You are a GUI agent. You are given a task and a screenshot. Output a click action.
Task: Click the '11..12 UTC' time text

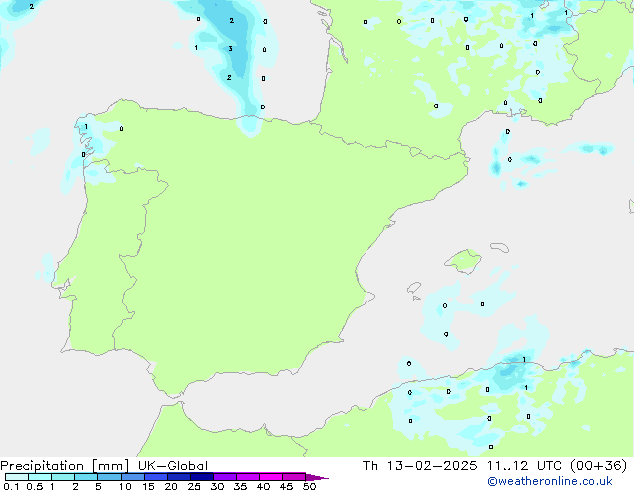pyautogui.click(x=524, y=466)
